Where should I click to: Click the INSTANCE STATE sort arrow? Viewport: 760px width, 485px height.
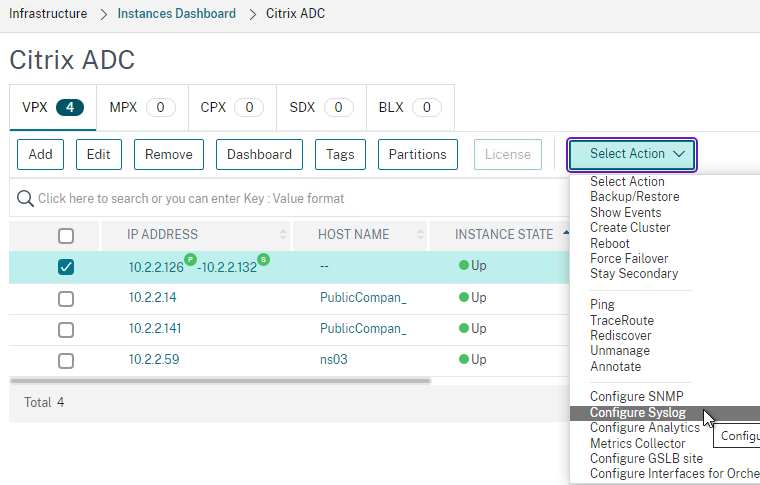(x=566, y=233)
